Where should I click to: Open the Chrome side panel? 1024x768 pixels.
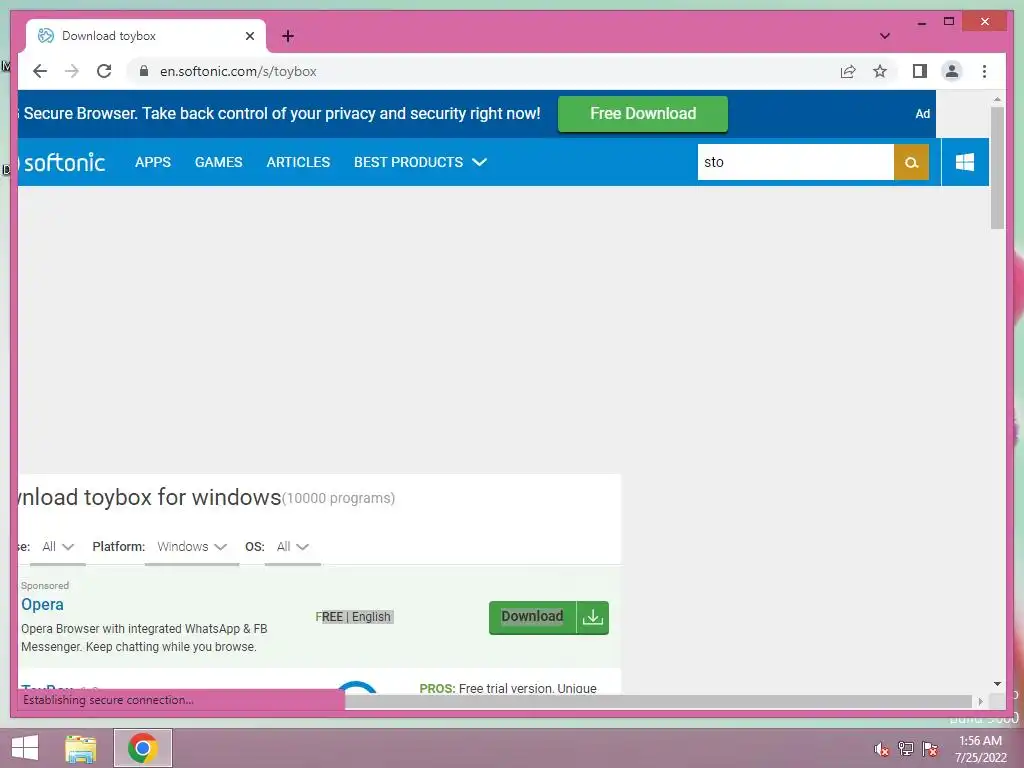point(920,71)
